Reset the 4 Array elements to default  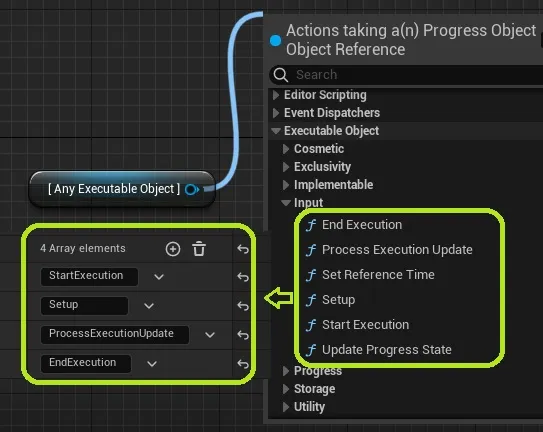243,249
